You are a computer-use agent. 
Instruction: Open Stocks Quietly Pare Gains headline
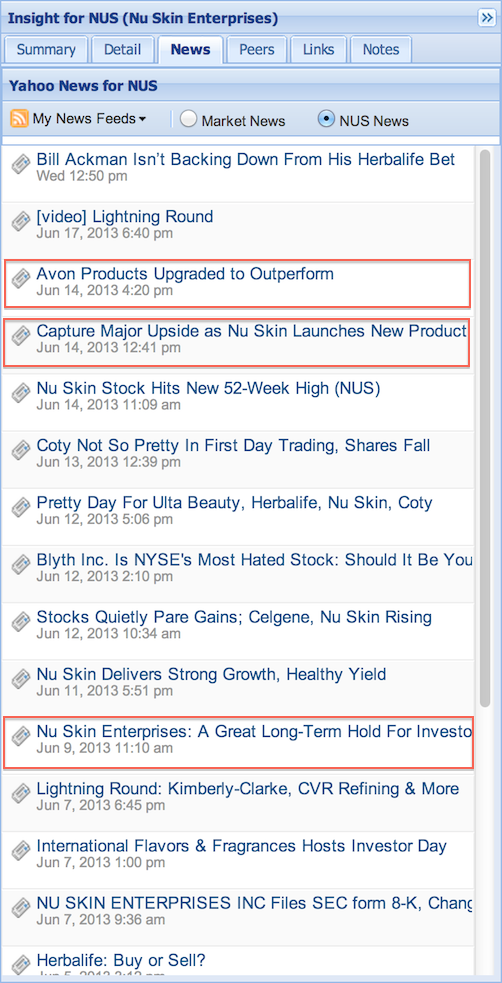[x=234, y=617]
